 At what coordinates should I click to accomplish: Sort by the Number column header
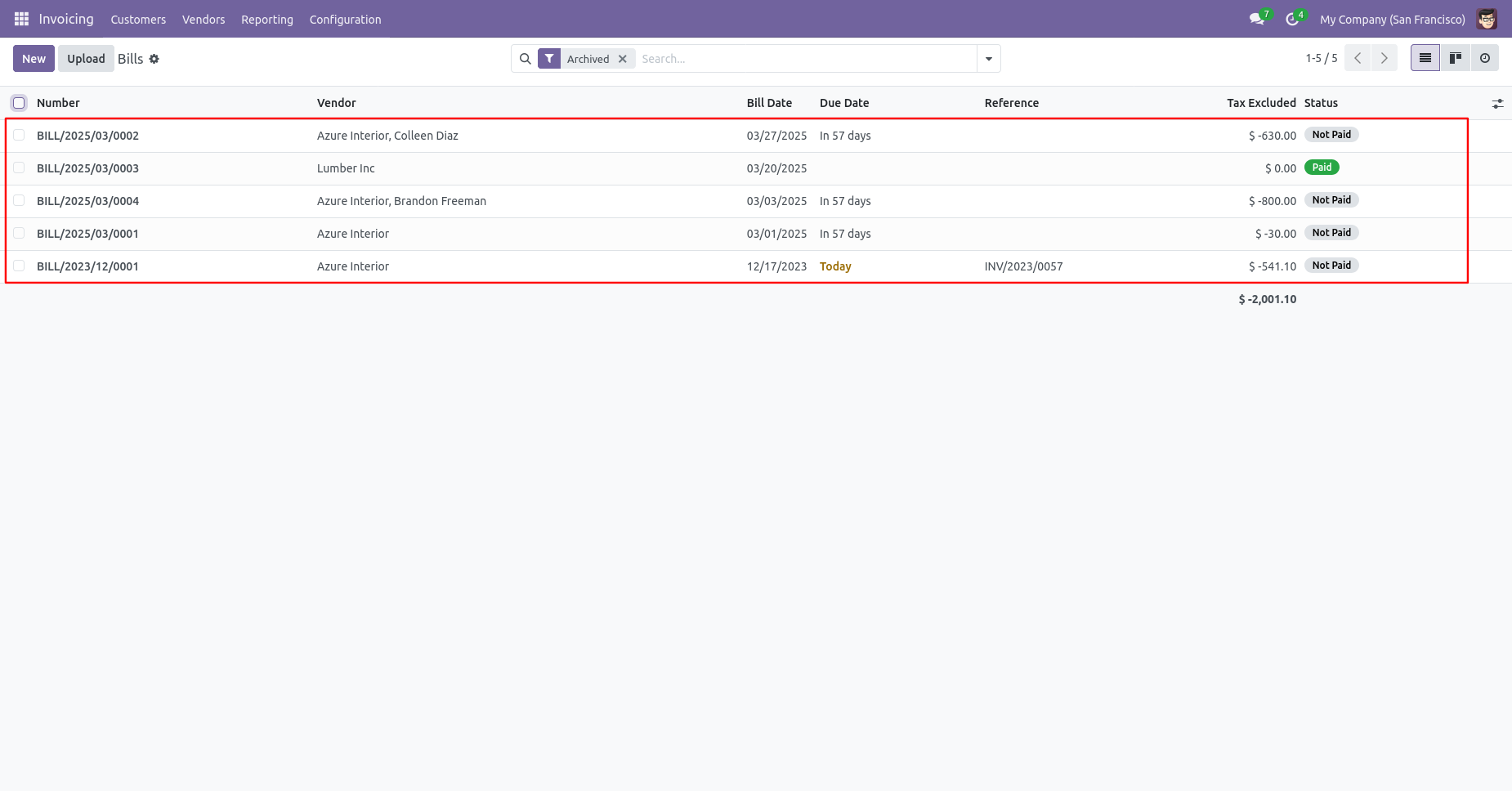[x=58, y=103]
